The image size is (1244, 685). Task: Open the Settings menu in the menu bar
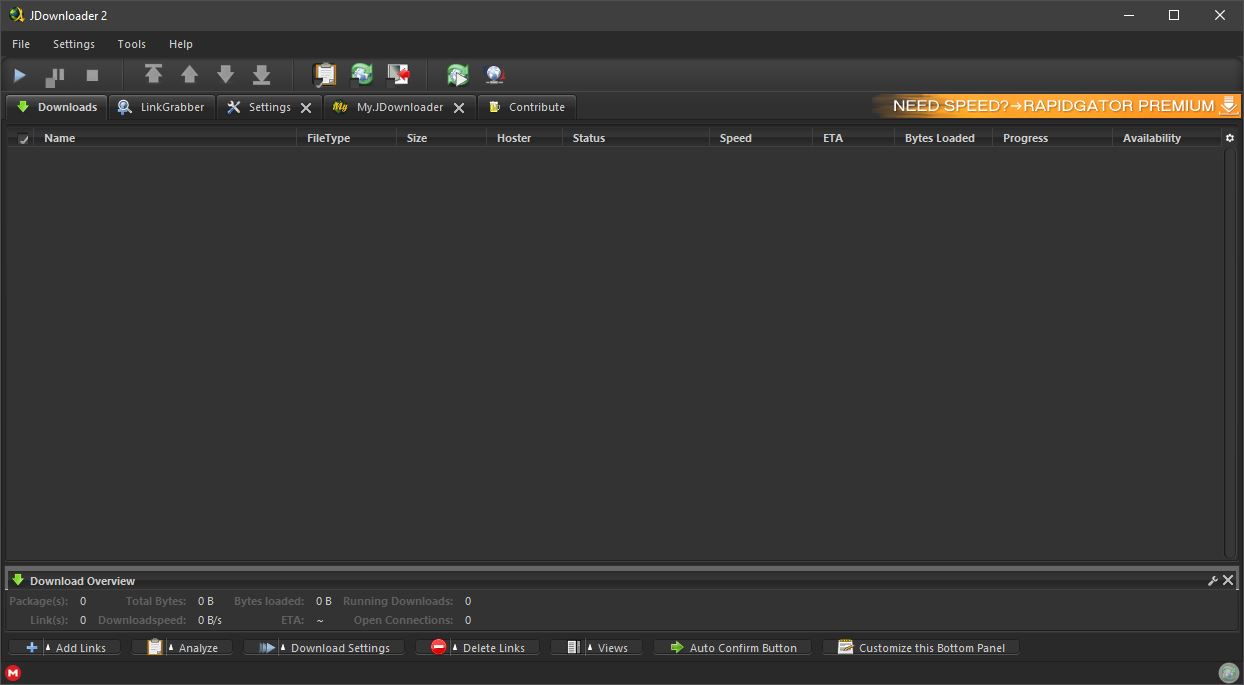point(74,44)
